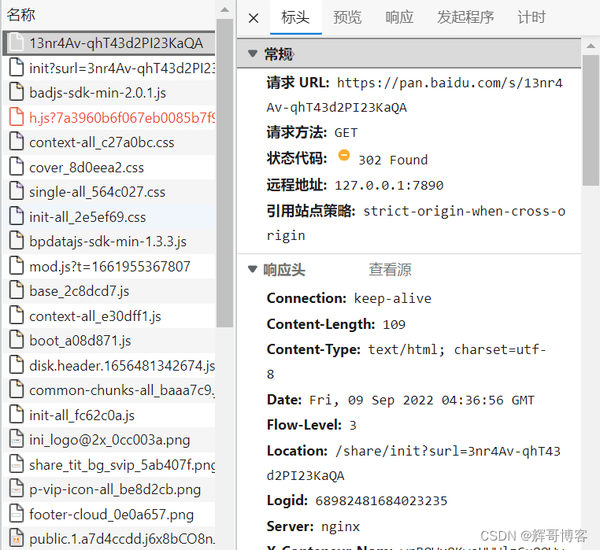Screen dimensions: 600x550
Task: Select context-all_c27a0bc.css request
Action: pyautogui.click(x=109, y=142)
